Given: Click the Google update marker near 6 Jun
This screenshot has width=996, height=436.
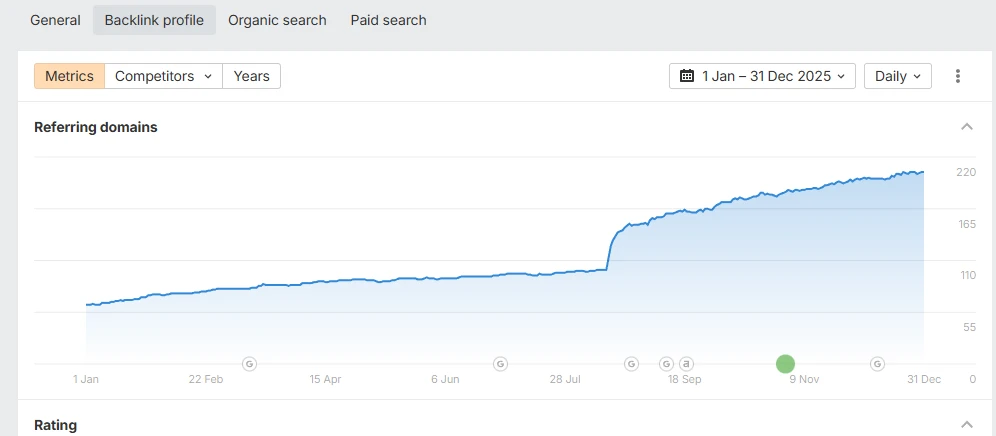Looking at the screenshot, I should tap(501, 364).
